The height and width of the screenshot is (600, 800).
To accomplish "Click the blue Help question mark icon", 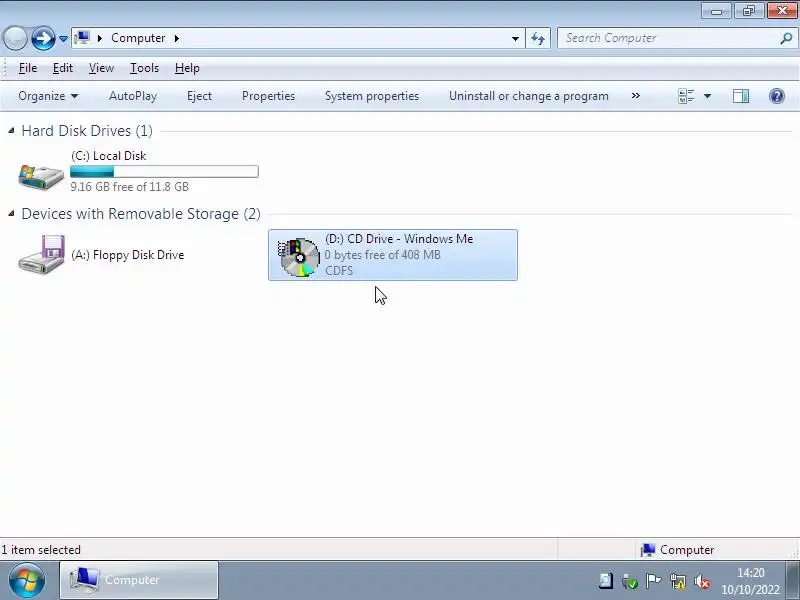I will (x=777, y=96).
